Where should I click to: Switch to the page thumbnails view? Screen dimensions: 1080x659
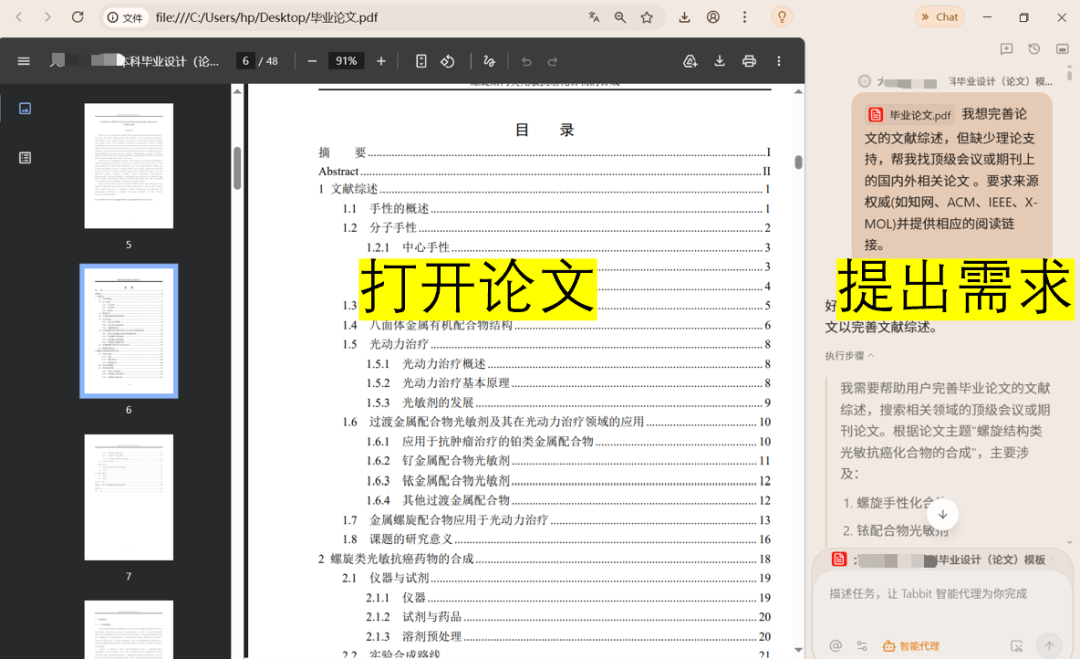click(x=25, y=108)
